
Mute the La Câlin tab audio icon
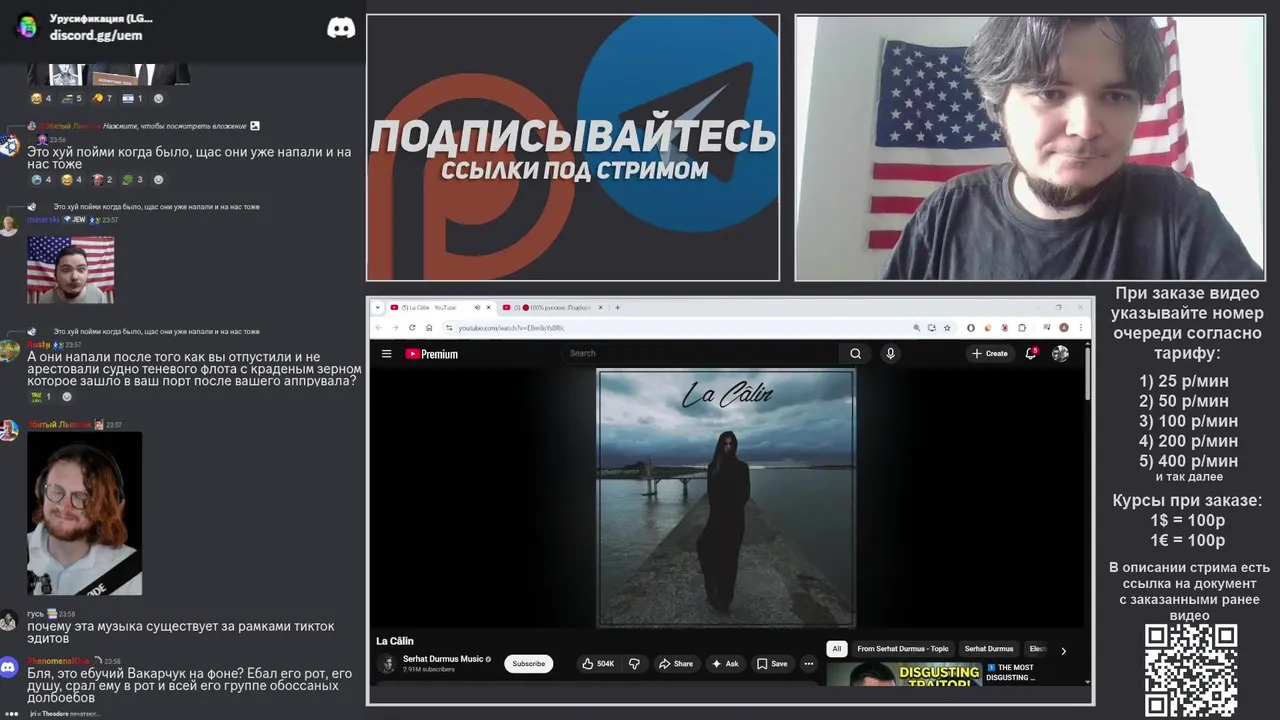477,307
